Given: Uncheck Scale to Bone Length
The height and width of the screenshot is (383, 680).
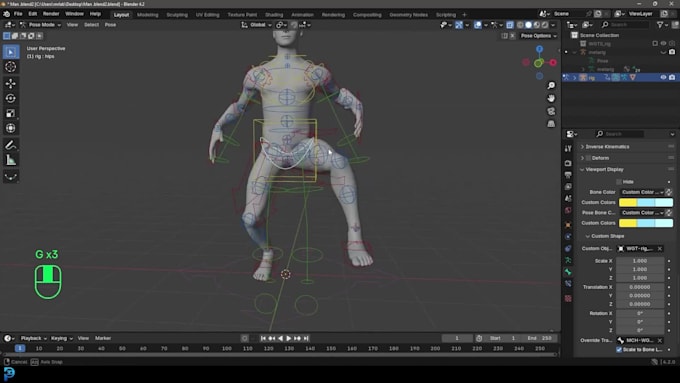Looking at the screenshot, I should [619, 350].
